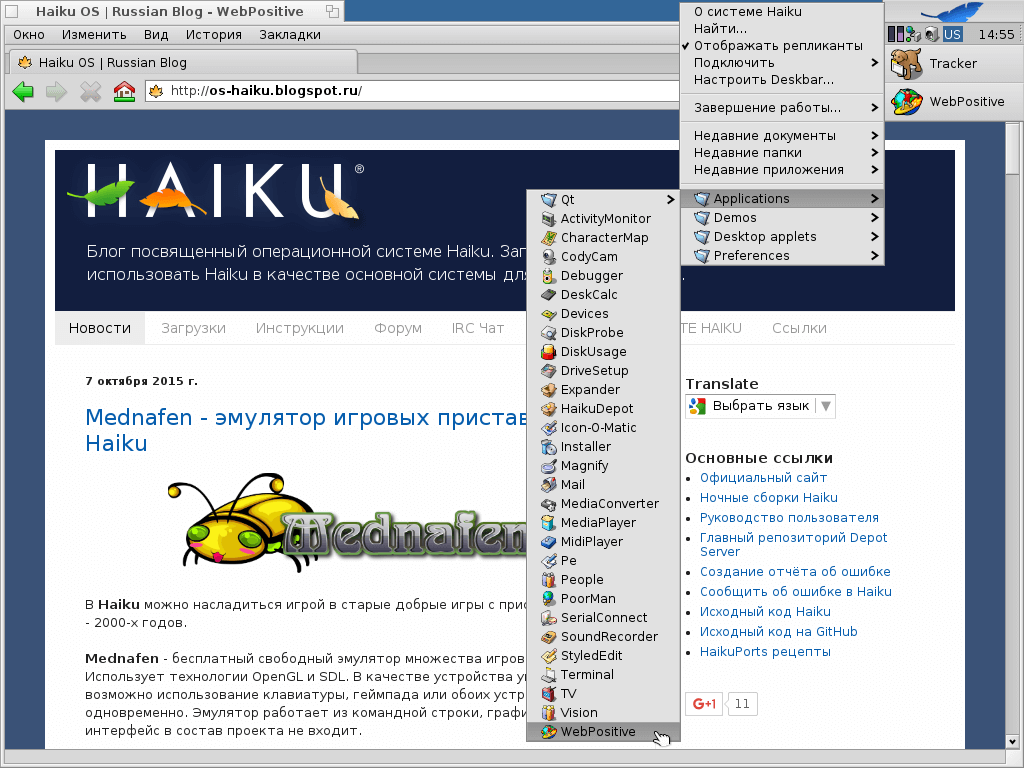Open the Preferences submenu

click(x=782, y=255)
